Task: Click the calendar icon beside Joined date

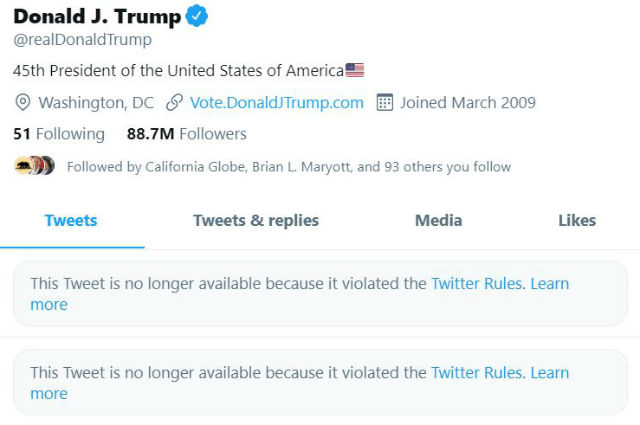Action: (384, 103)
